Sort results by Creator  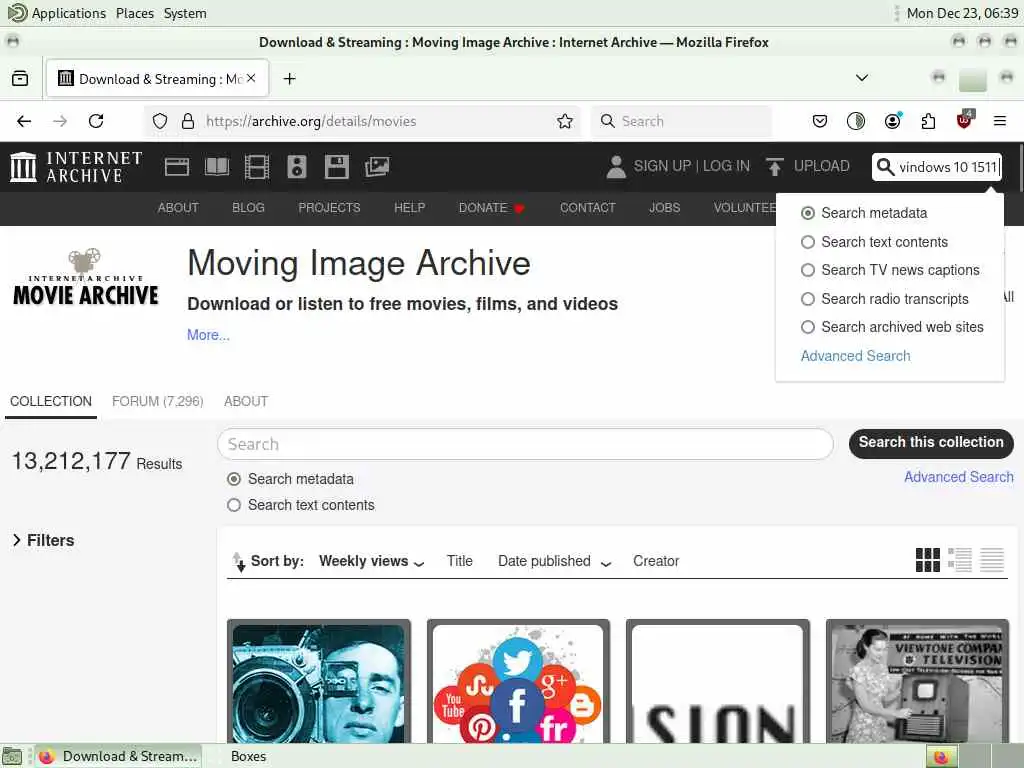click(x=656, y=561)
